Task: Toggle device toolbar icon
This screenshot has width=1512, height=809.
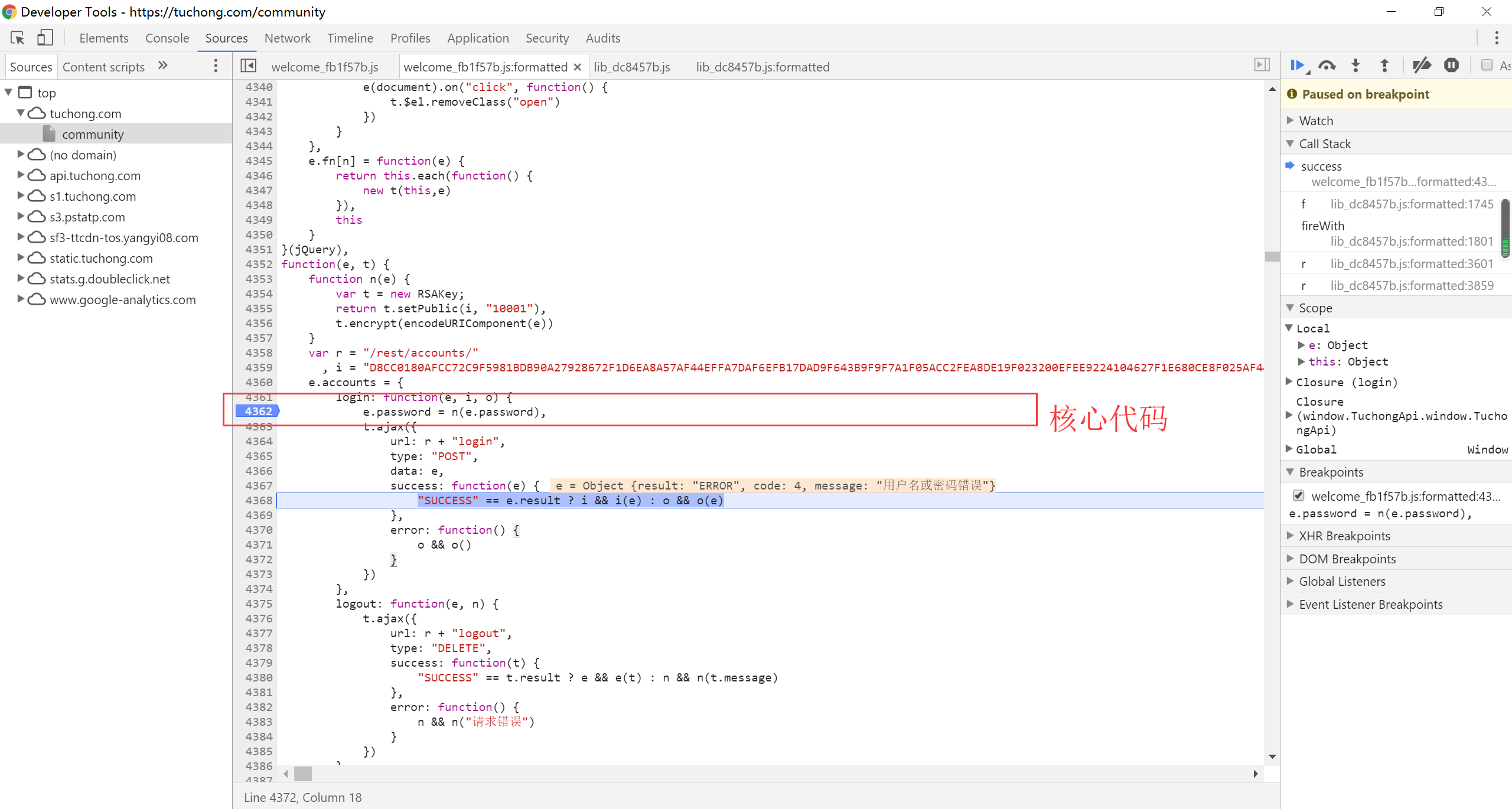Action: pyautogui.click(x=45, y=38)
